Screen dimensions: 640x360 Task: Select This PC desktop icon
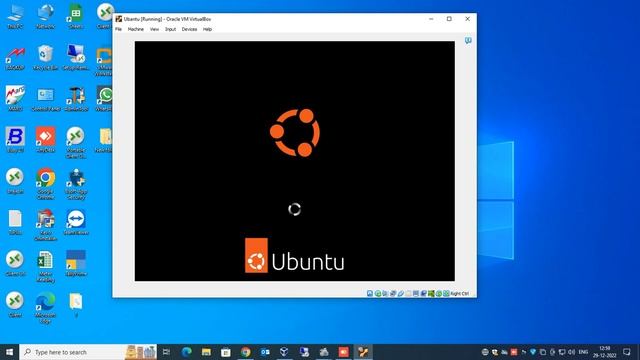tap(15, 16)
